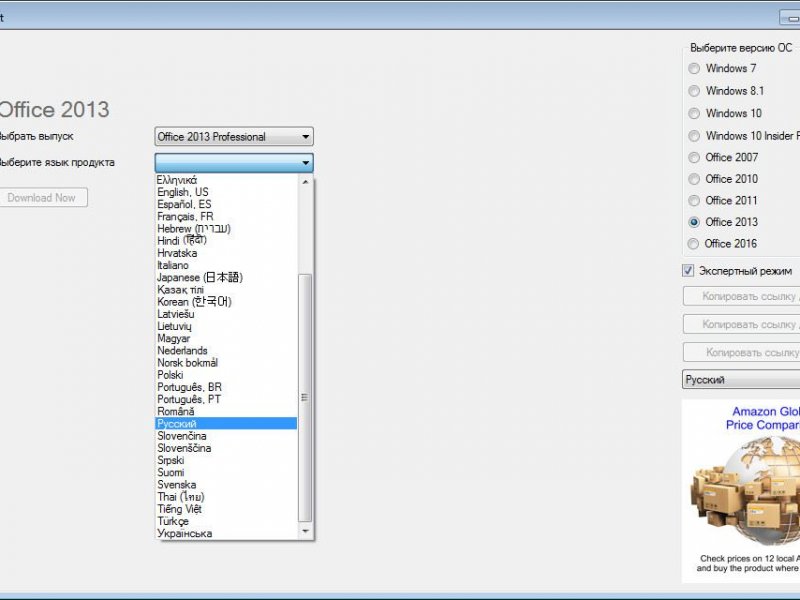Screen dimensions: 800x600
Task: Select Slovenščina in the language list
Action: 226,448
